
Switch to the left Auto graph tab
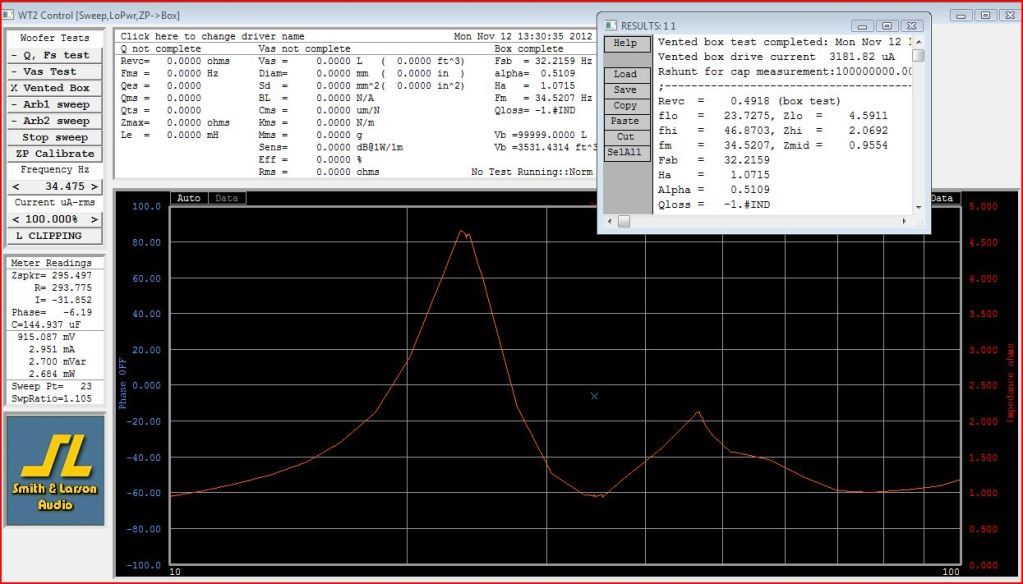(189, 198)
